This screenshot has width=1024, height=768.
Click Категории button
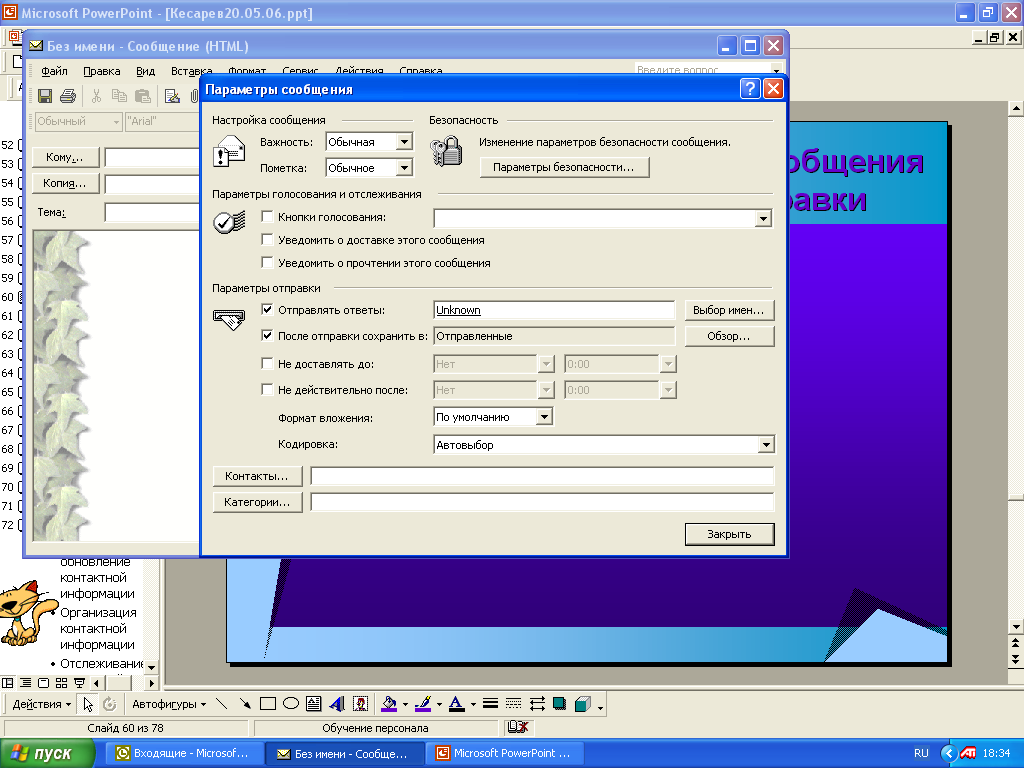257,502
